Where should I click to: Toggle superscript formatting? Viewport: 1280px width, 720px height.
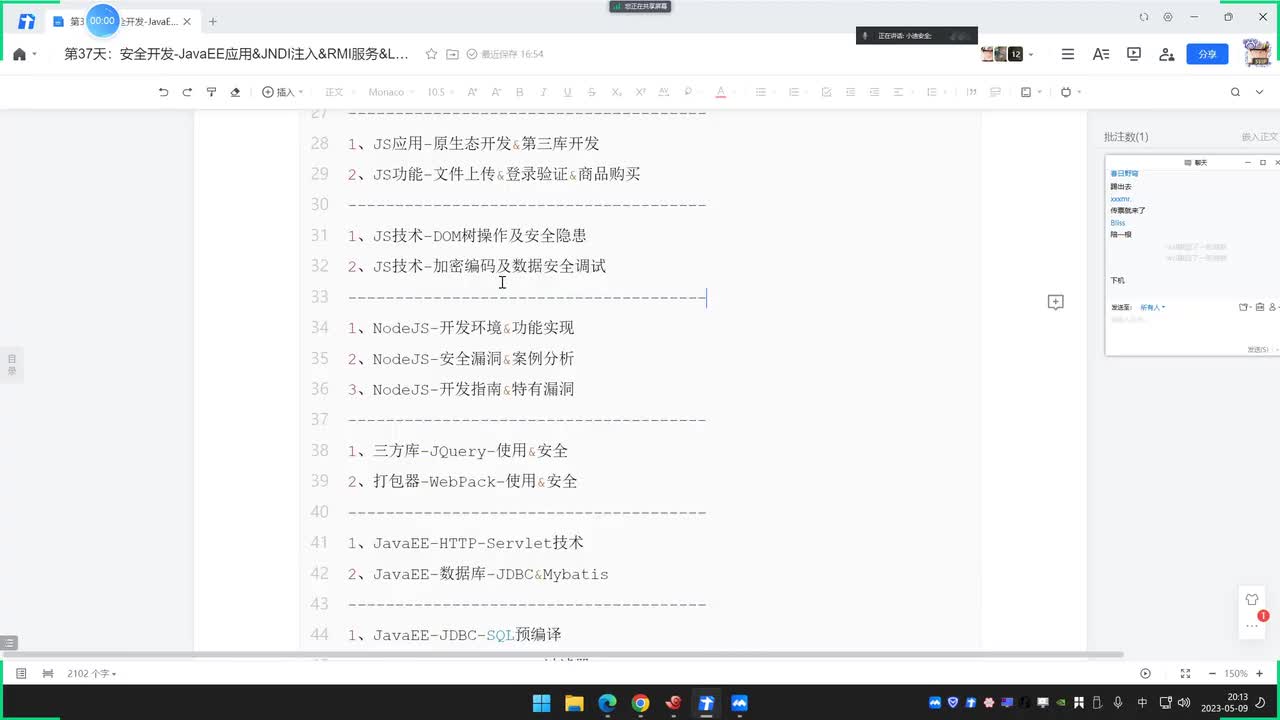click(641, 92)
